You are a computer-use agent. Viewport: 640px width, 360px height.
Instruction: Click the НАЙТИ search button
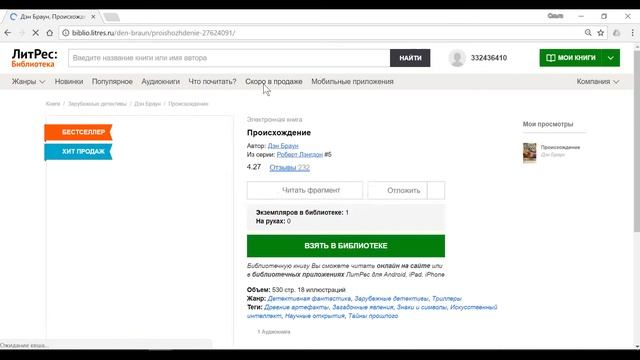coord(410,58)
